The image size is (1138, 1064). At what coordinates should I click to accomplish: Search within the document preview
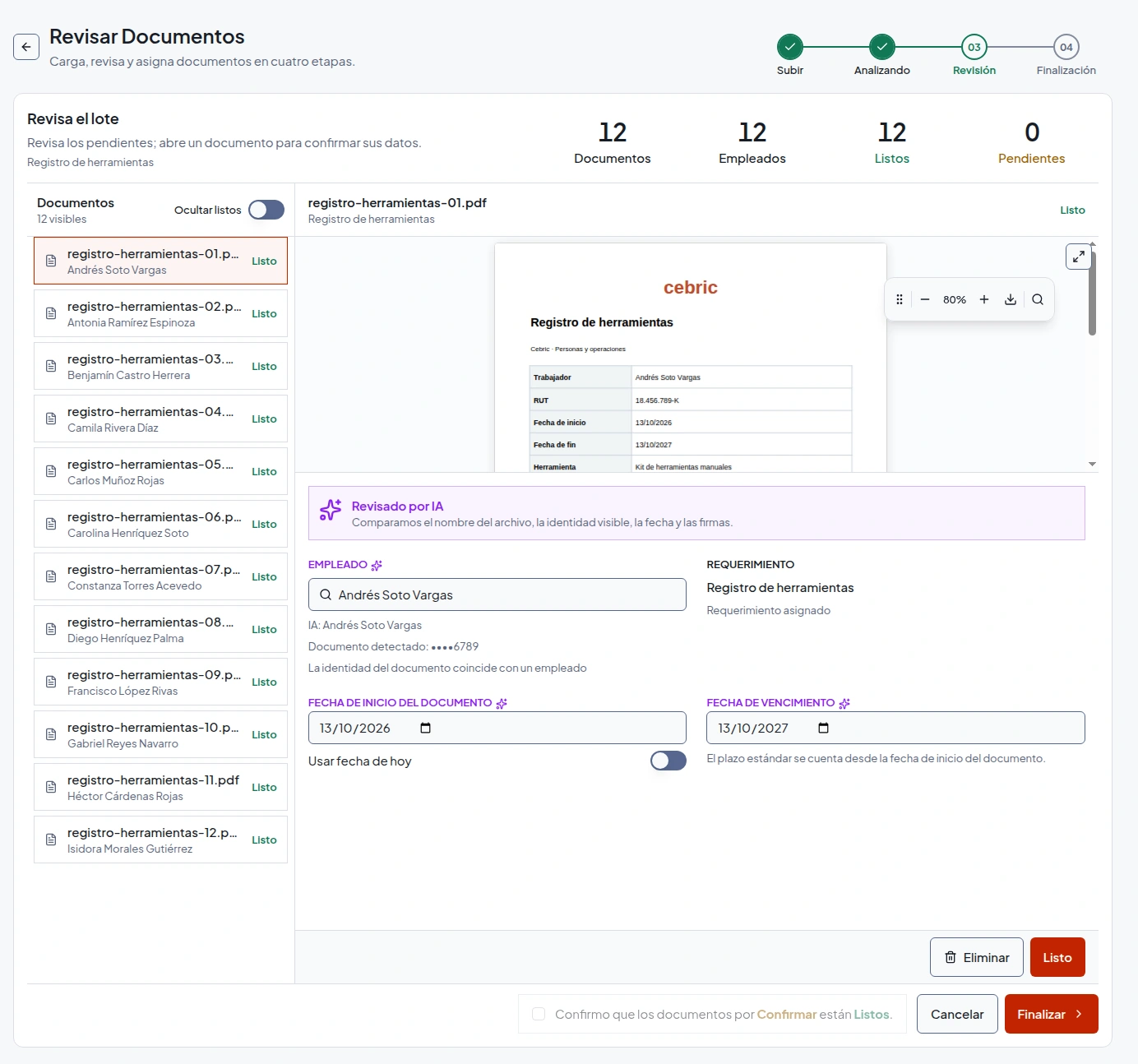[1038, 299]
